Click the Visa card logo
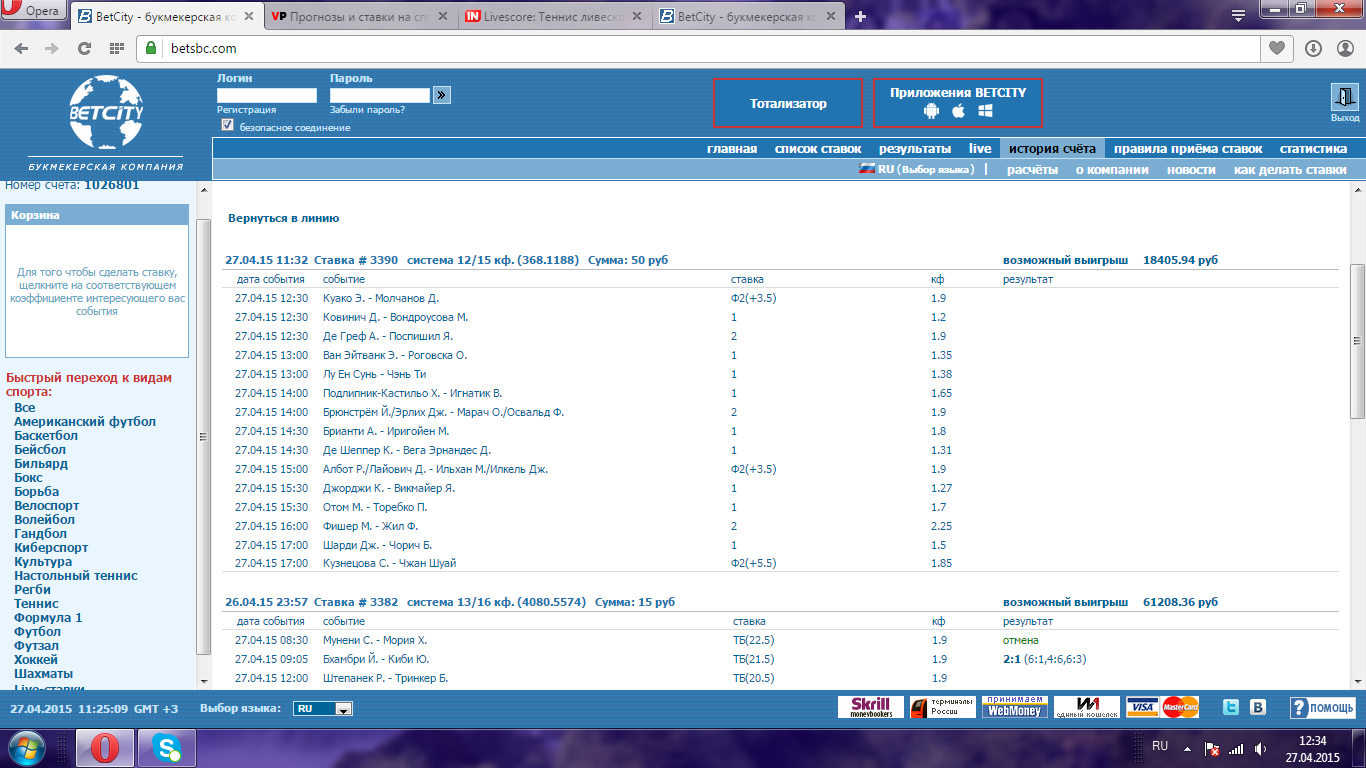The width and height of the screenshot is (1366, 768). coord(1144,707)
